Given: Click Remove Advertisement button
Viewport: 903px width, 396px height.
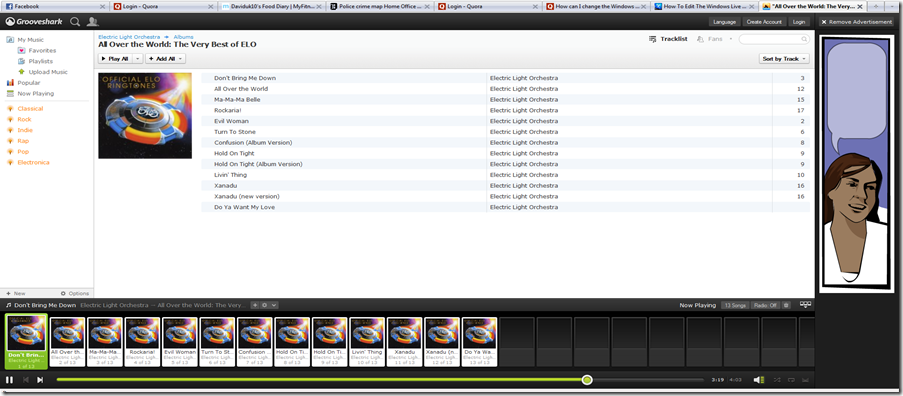Looking at the screenshot, I should pos(856,22).
